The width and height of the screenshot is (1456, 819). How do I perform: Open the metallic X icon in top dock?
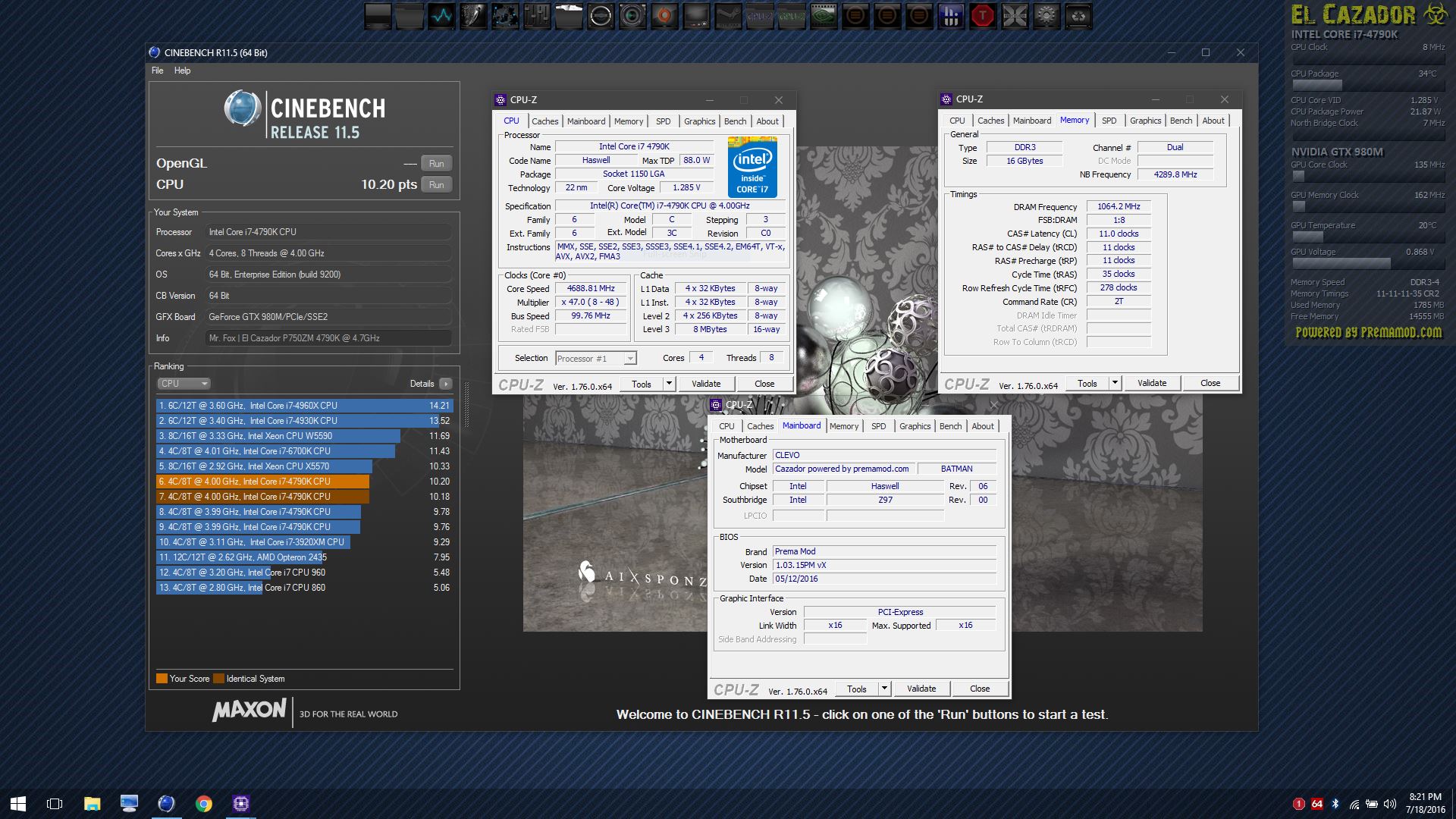(1015, 15)
